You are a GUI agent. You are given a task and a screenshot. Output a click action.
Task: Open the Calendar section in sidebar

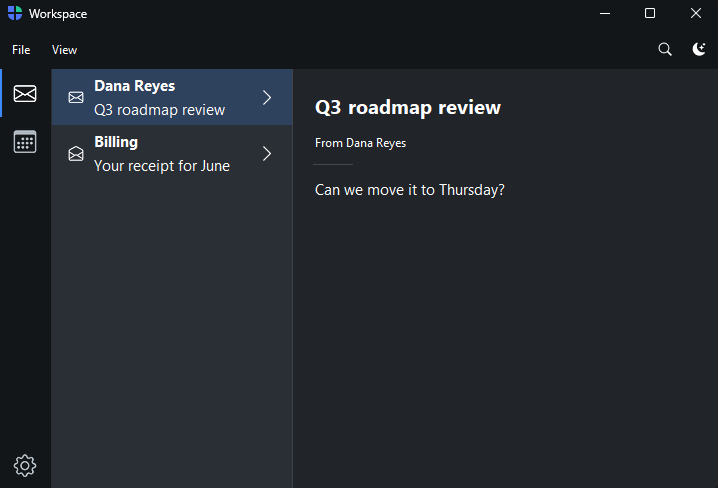(25, 141)
